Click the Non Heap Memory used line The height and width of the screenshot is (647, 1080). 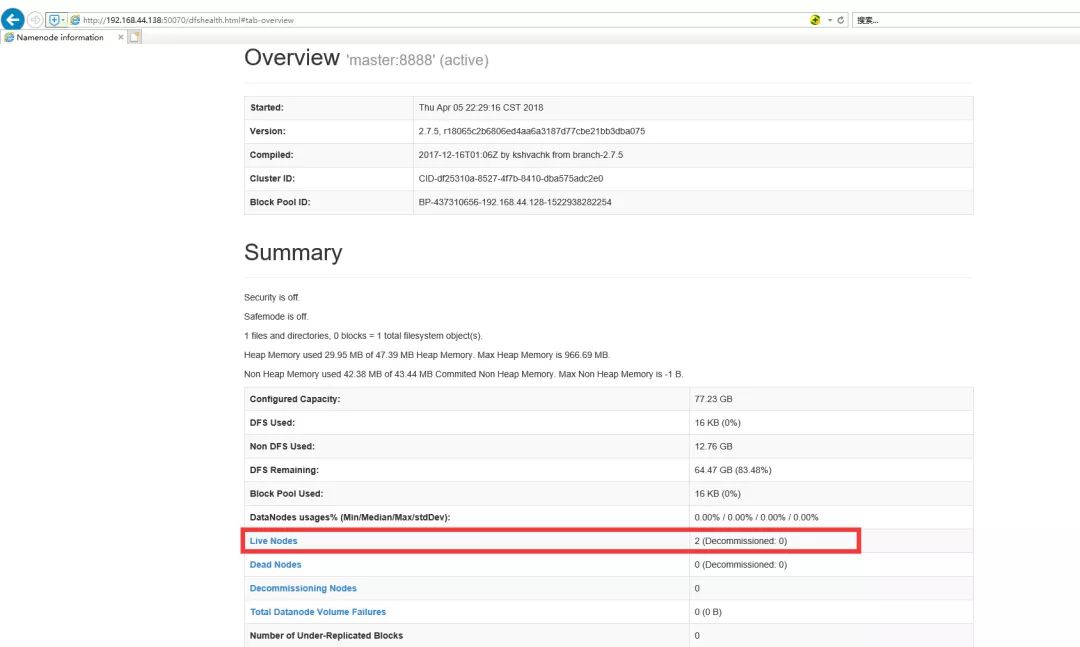pyautogui.click(x=464, y=374)
